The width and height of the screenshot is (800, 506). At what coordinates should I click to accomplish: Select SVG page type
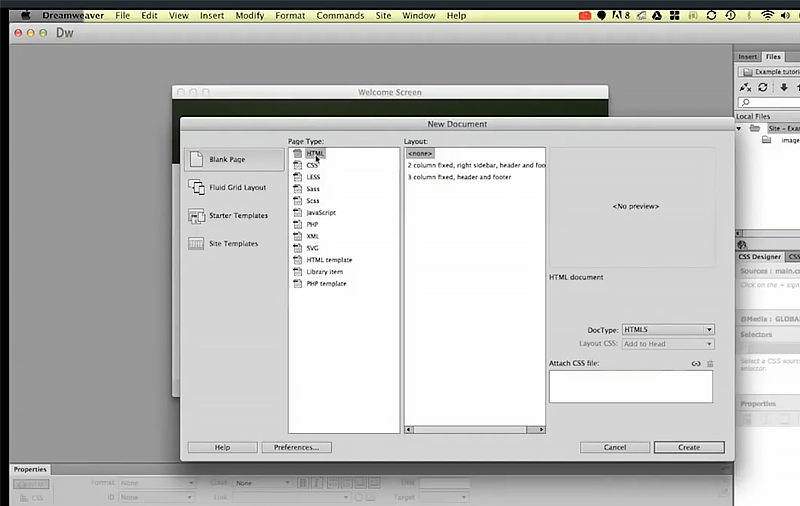[x=312, y=248]
